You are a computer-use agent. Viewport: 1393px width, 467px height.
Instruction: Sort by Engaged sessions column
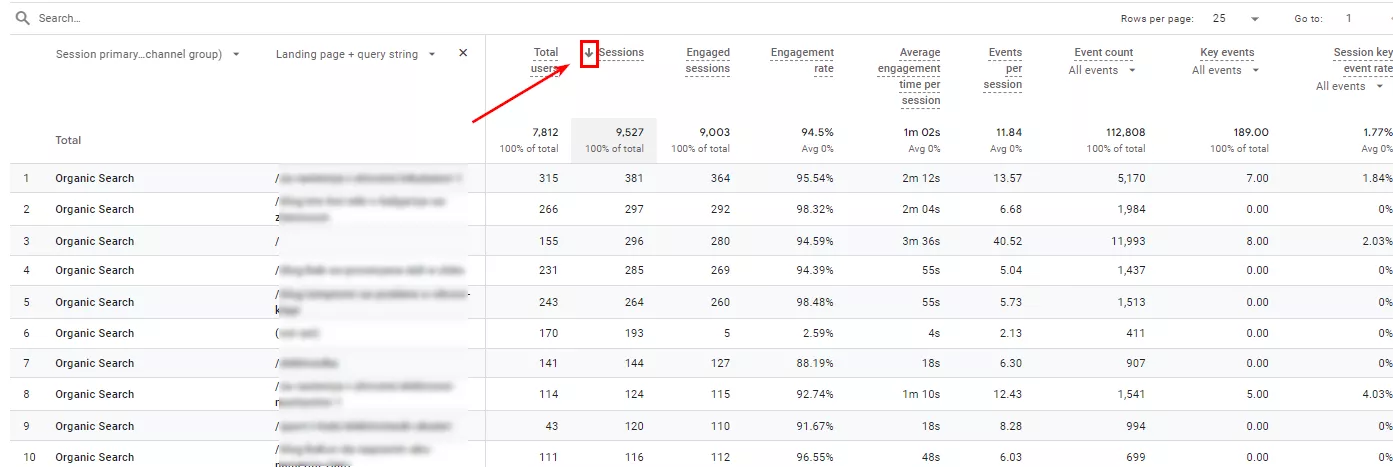pyautogui.click(x=708, y=61)
